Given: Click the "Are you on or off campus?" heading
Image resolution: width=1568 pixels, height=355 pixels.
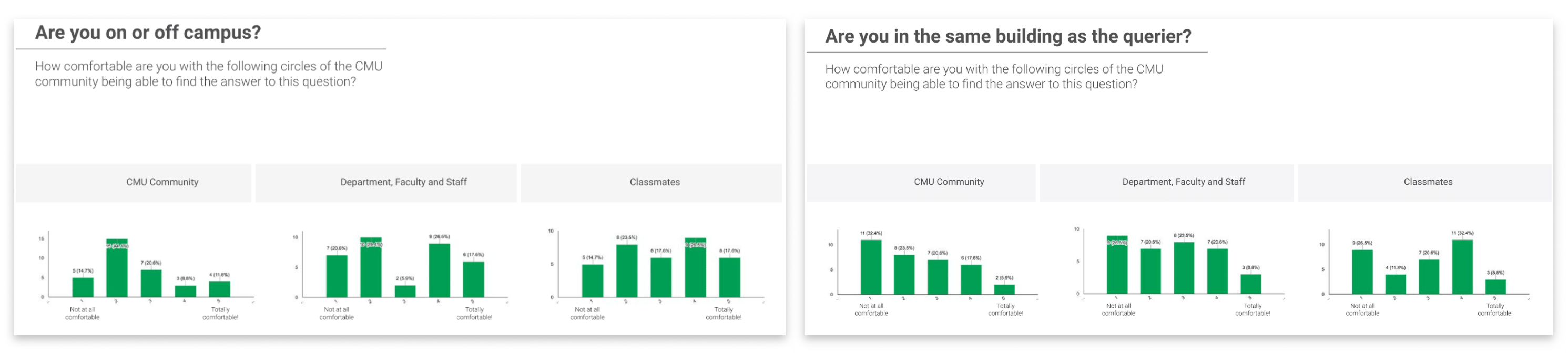Looking at the screenshot, I should pos(148,33).
